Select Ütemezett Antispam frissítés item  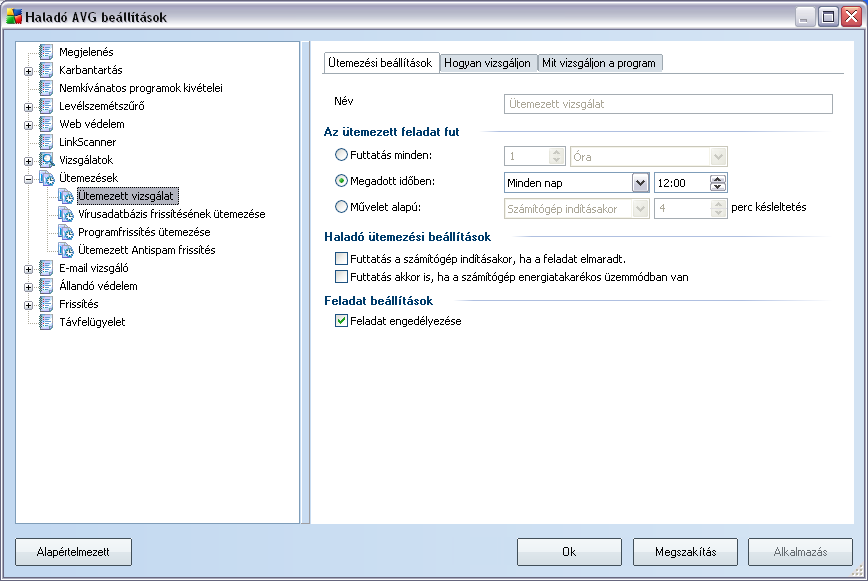click(147, 250)
